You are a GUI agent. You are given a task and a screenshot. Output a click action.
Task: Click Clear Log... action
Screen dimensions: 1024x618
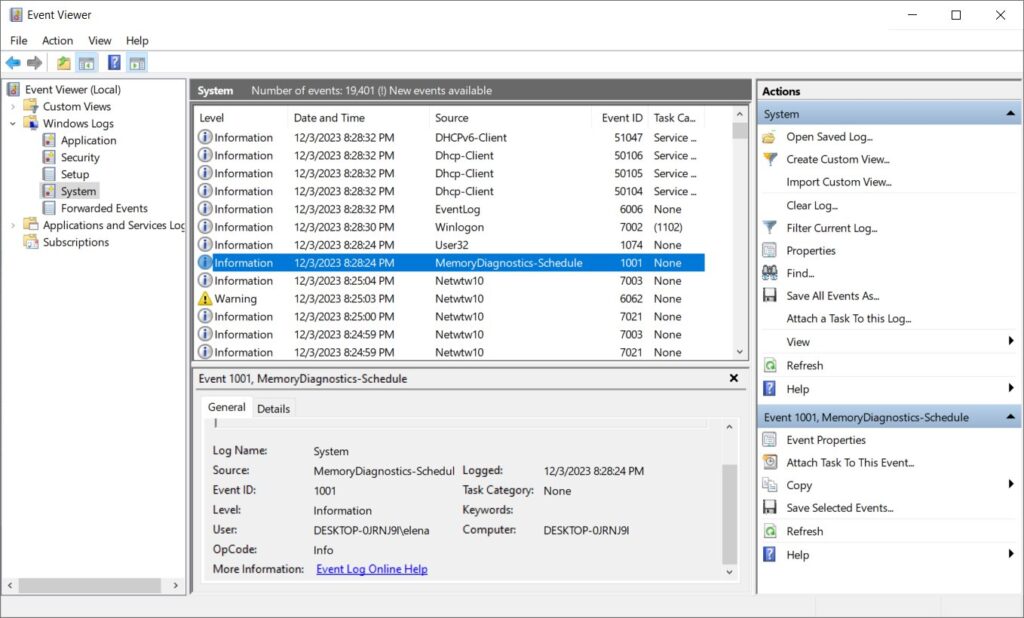pos(812,206)
